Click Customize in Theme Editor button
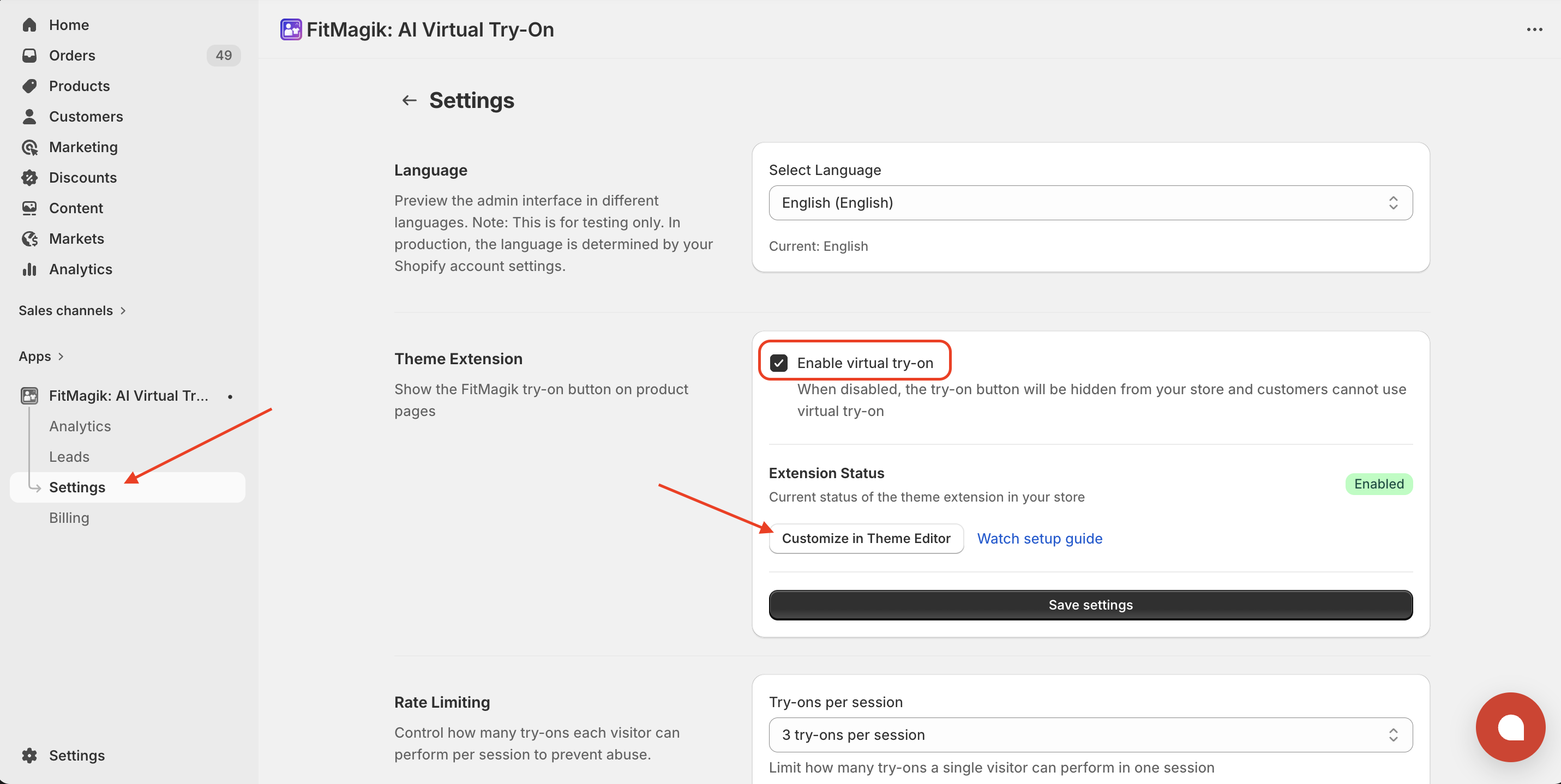1561x784 pixels. 866,539
